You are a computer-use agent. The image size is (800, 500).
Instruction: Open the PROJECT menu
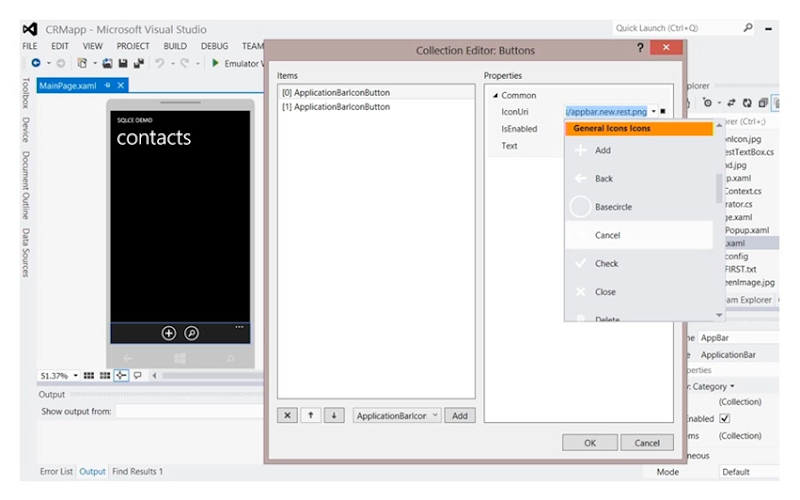click(133, 46)
